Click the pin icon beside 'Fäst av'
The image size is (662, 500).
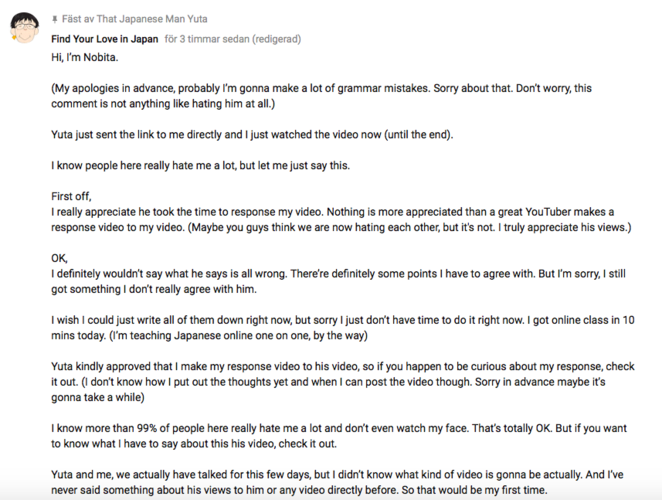coord(54,18)
